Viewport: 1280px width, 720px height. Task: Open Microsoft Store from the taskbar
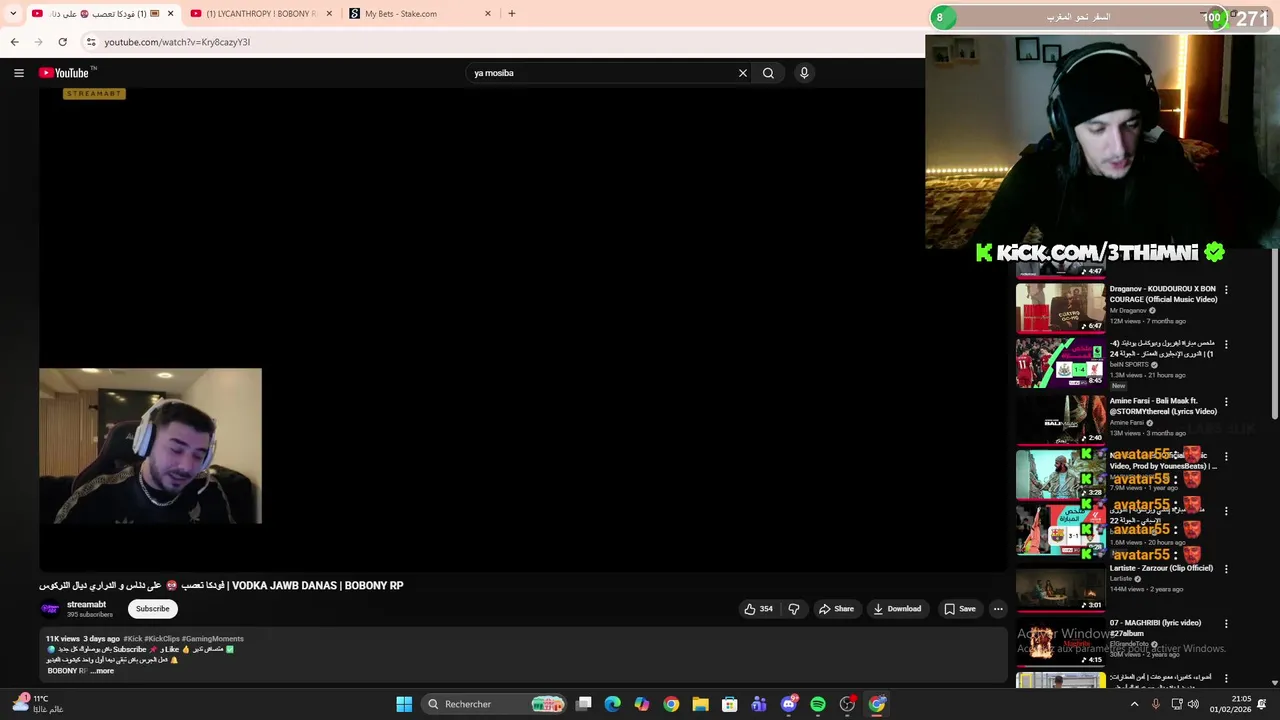click(730, 704)
